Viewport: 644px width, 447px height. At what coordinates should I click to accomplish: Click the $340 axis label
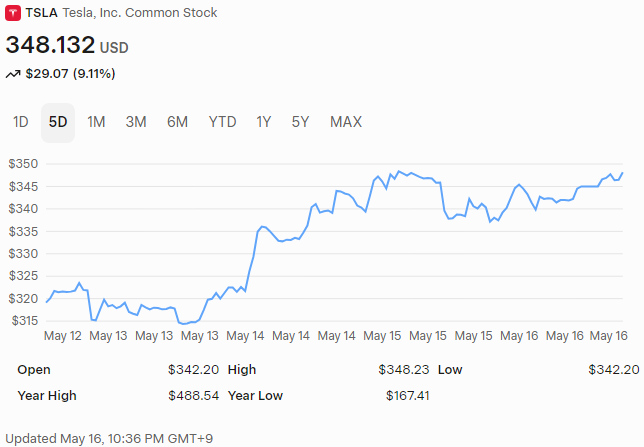pyautogui.click(x=23, y=209)
